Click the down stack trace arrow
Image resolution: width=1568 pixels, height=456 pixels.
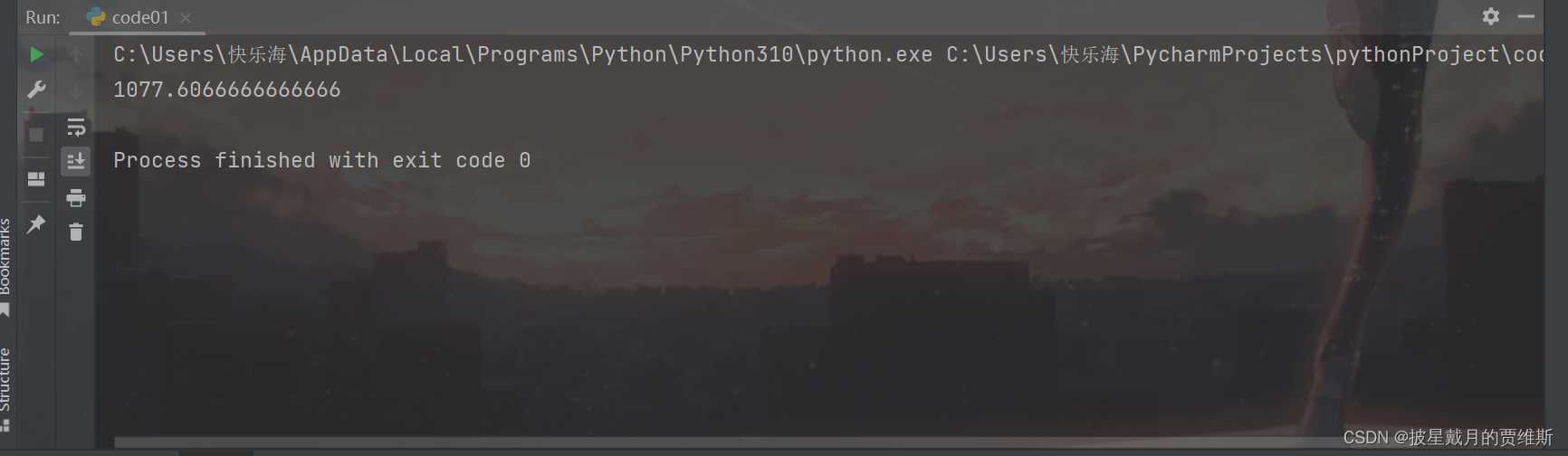[x=76, y=90]
